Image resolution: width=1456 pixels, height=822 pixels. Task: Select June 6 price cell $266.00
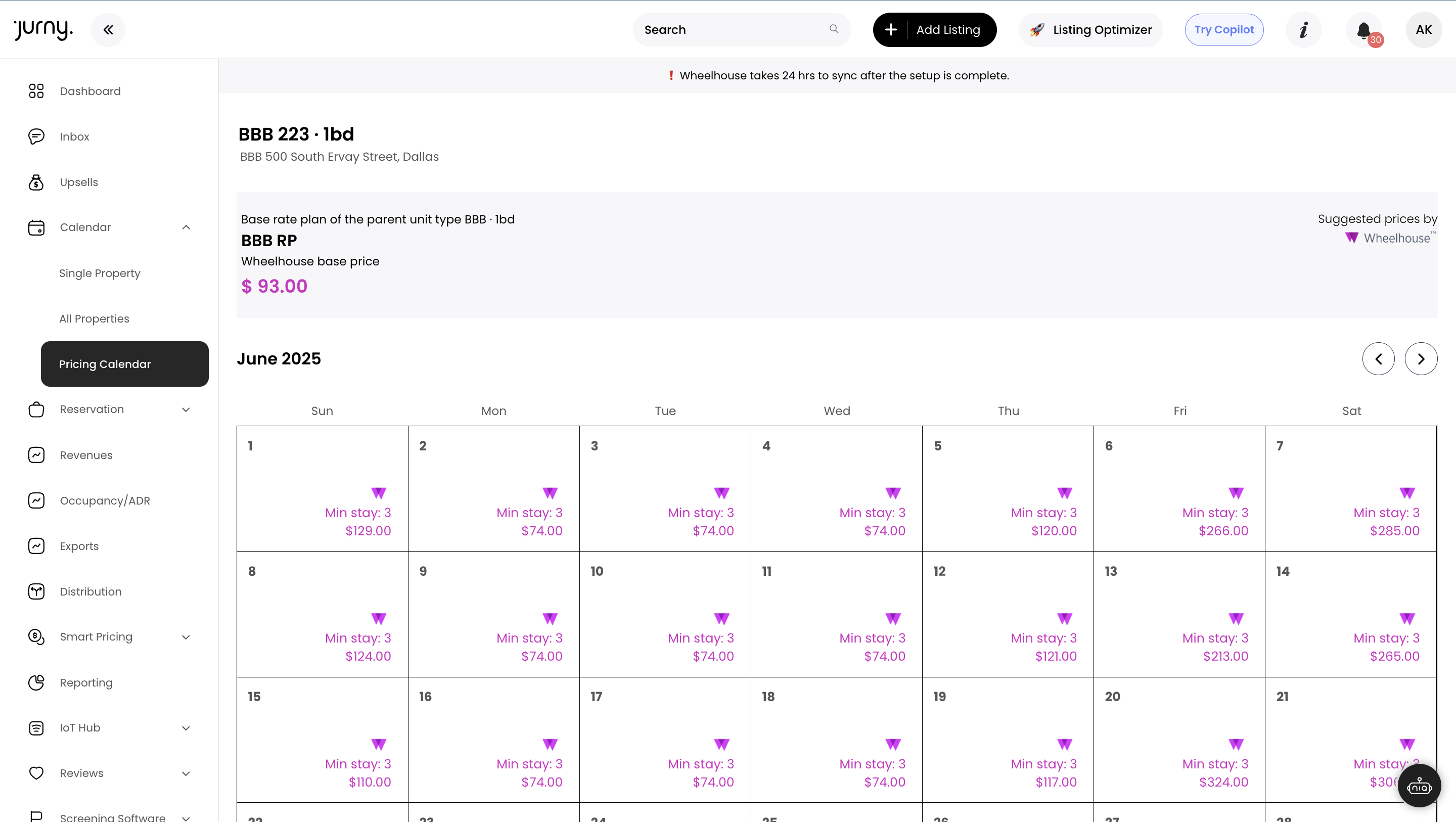[1179, 489]
